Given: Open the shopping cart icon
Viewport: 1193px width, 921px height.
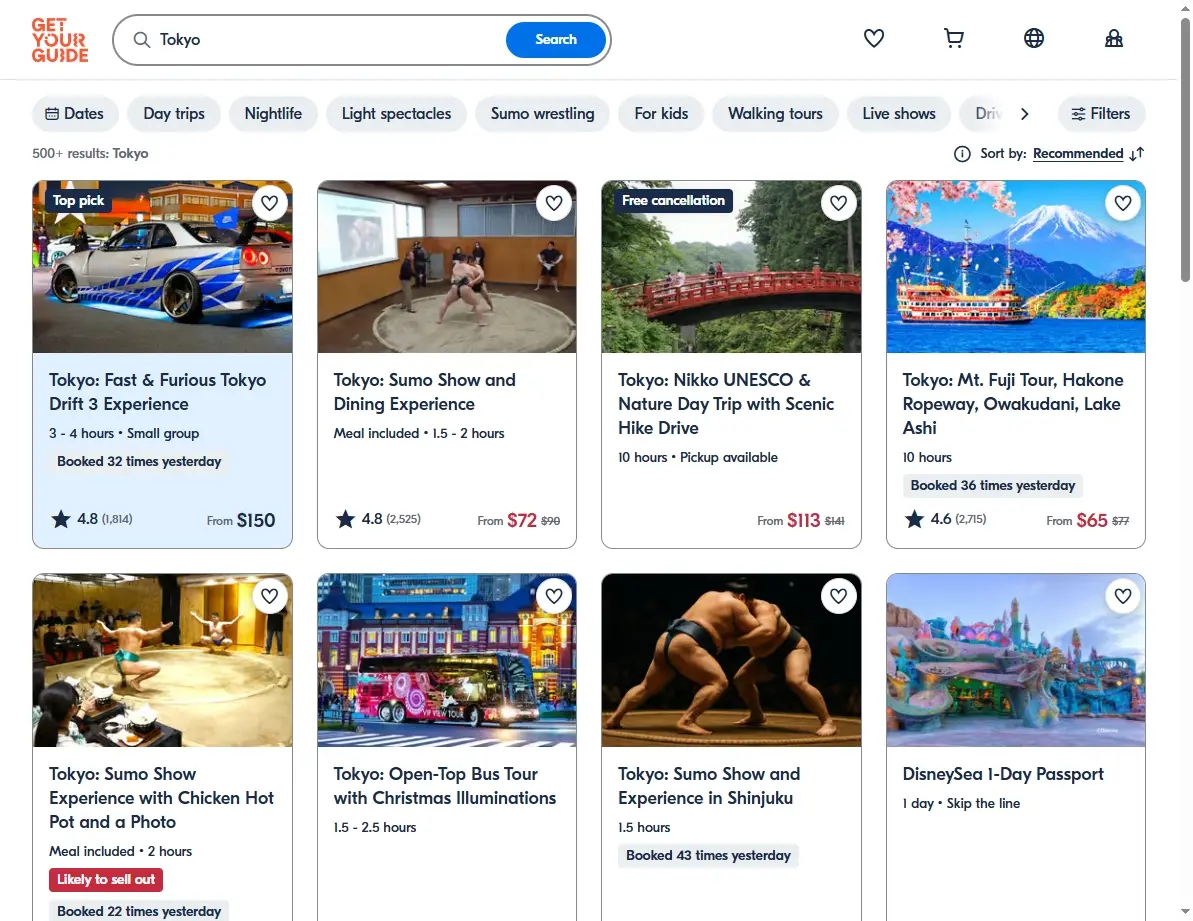Looking at the screenshot, I should (x=953, y=38).
